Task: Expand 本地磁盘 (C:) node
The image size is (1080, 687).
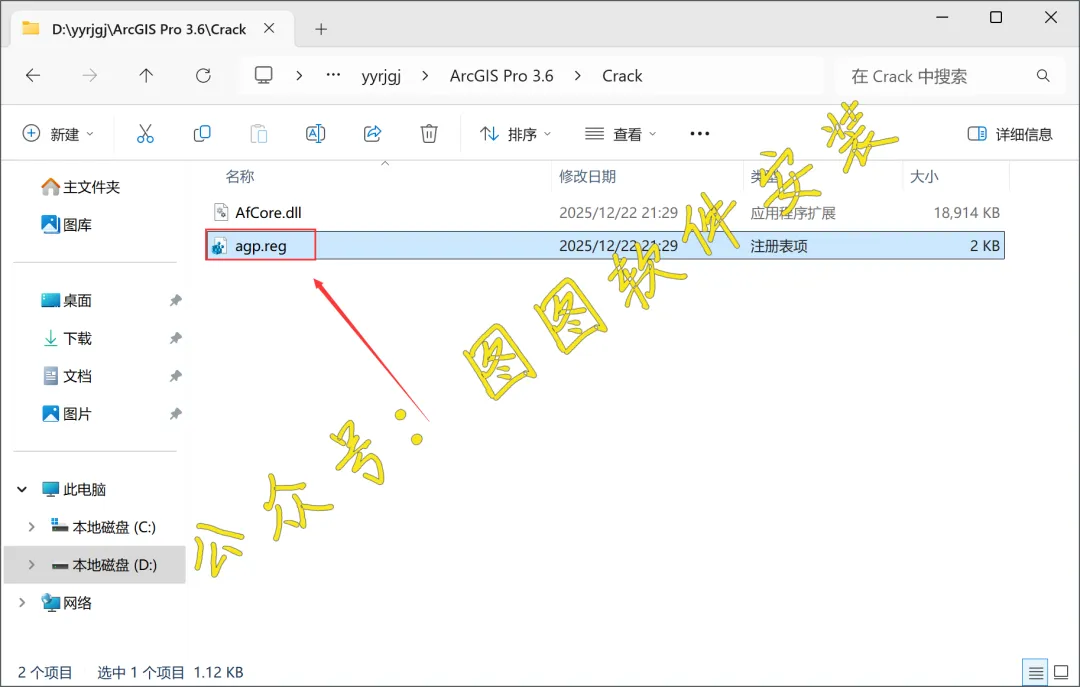Action: click(31, 527)
